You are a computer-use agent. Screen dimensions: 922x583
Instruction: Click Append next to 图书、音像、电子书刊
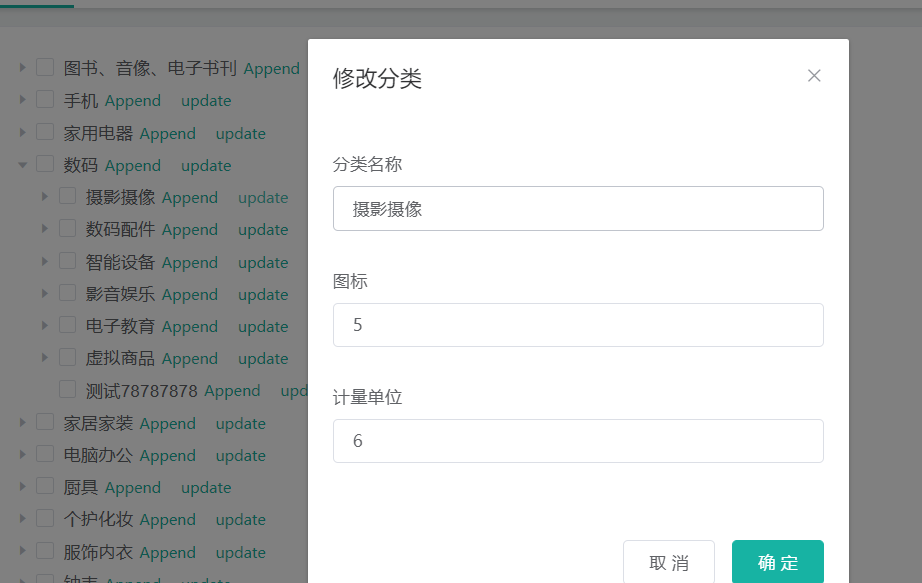click(272, 69)
